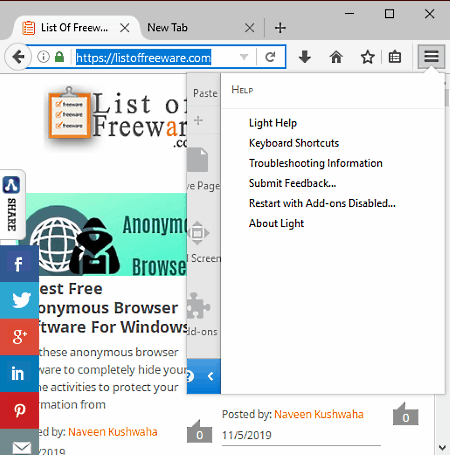The width and height of the screenshot is (450, 455).
Task: Choose Submit Feedback...
Action: coord(292,183)
